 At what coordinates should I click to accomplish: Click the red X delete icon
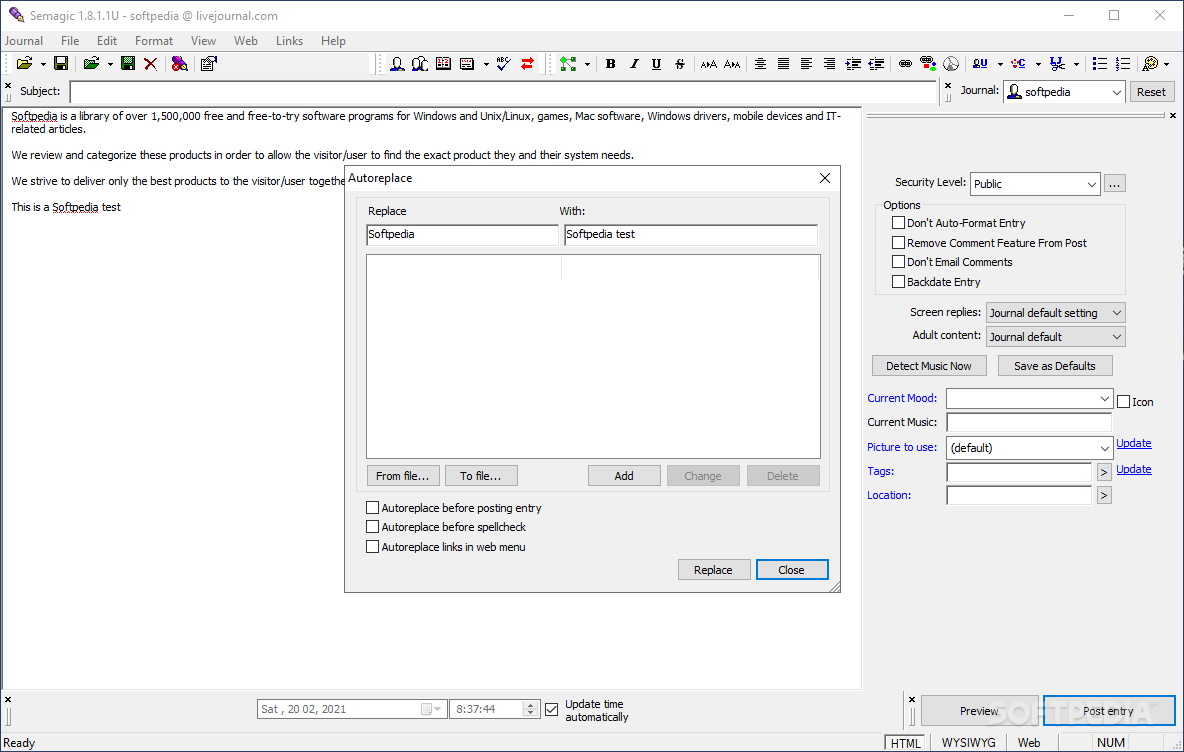pyautogui.click(x=151, y=64)
